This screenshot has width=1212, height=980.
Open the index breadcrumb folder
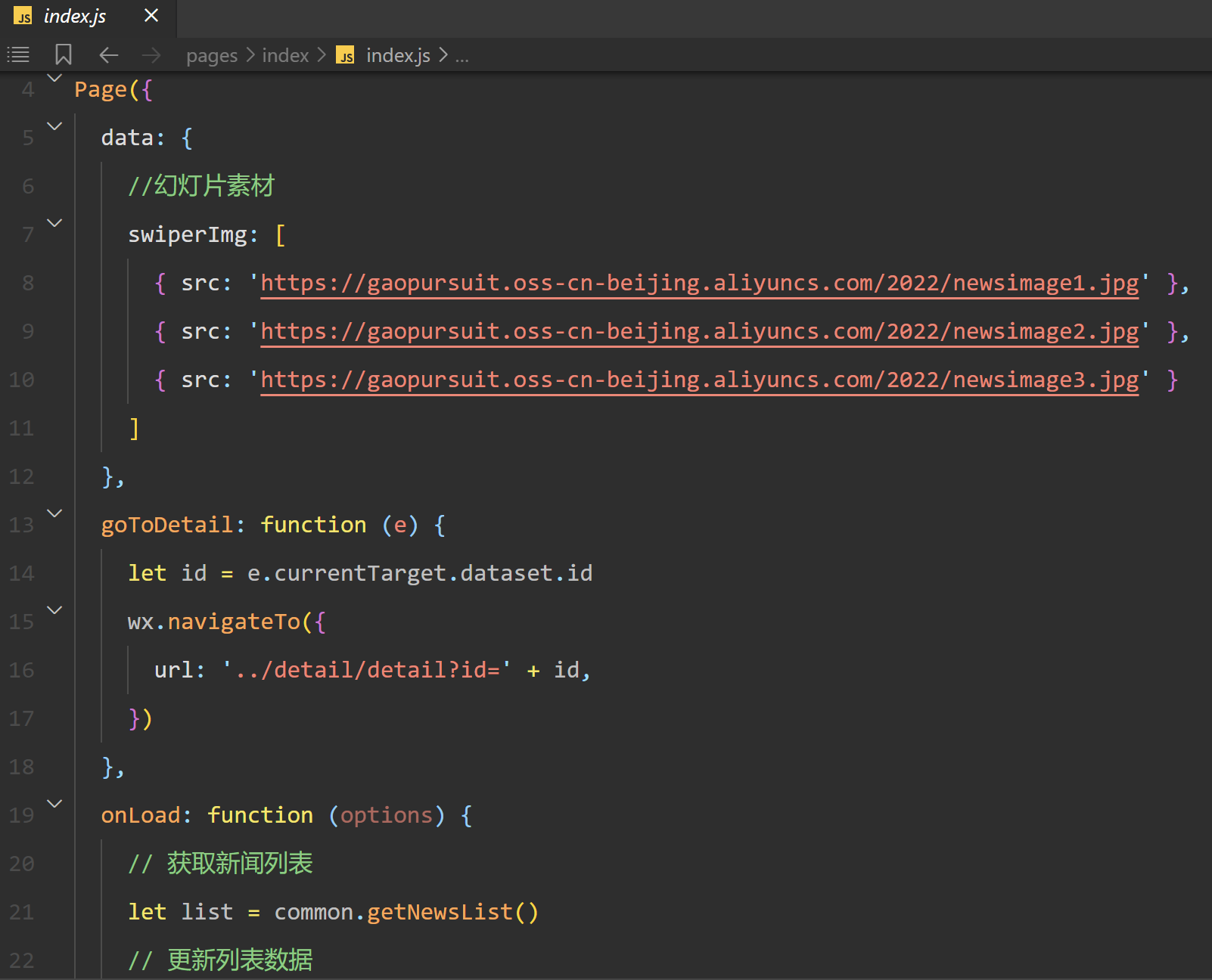pyautogui.click(x=285, y=55)
